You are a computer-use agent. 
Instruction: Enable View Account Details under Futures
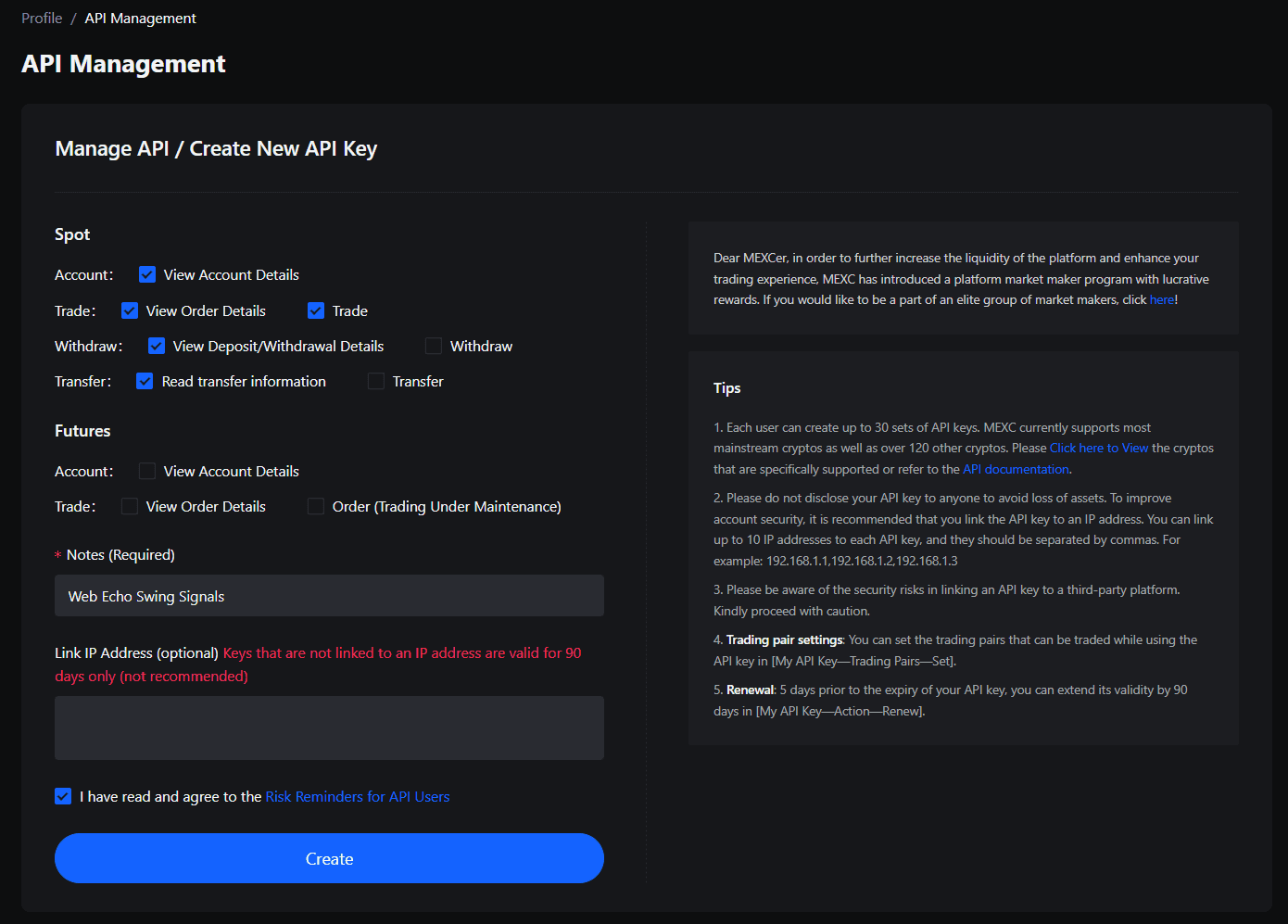tap(146, 470)
